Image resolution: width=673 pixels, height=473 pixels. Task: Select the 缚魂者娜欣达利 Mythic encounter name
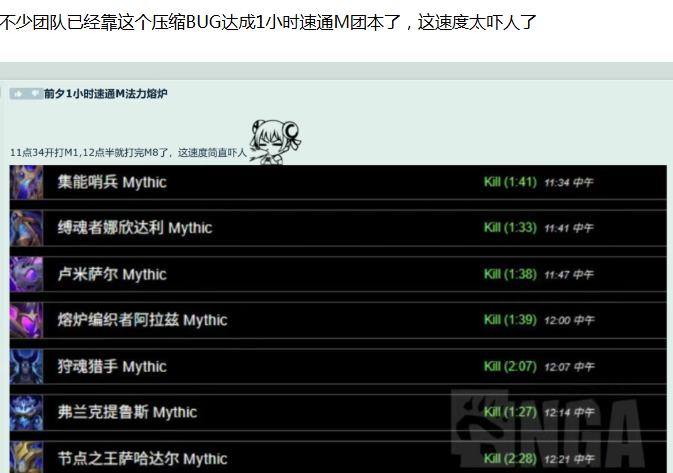click(x=135, y=228)
